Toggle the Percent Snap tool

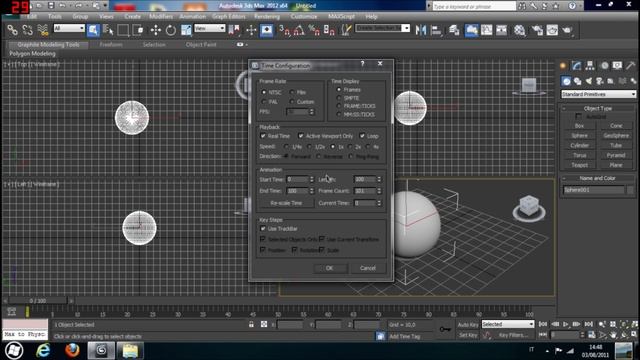point(314,30)
